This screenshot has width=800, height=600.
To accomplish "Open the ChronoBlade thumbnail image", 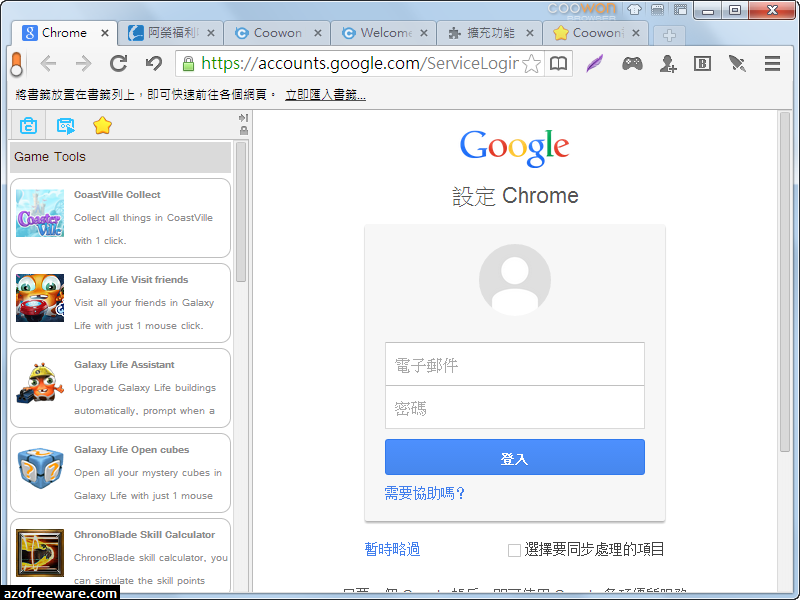I will [40, 553].
